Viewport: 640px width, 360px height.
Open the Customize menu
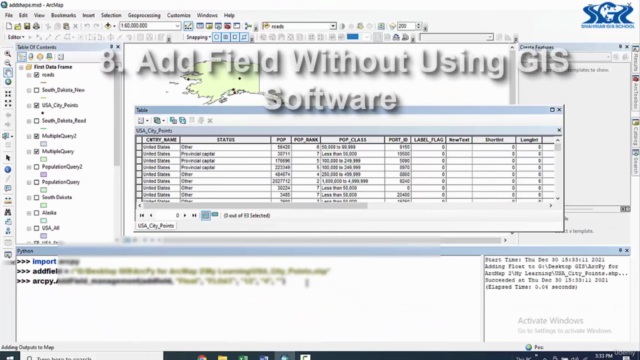point(179,16)
